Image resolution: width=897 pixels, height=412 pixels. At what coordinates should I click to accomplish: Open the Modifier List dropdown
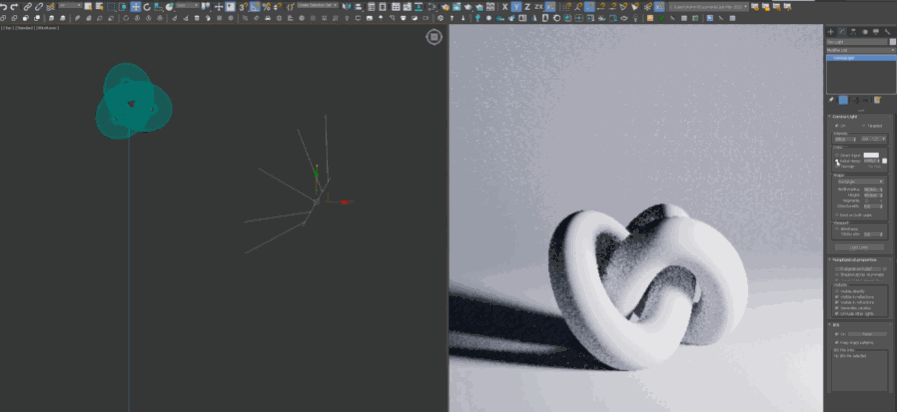tap(861, 50)
